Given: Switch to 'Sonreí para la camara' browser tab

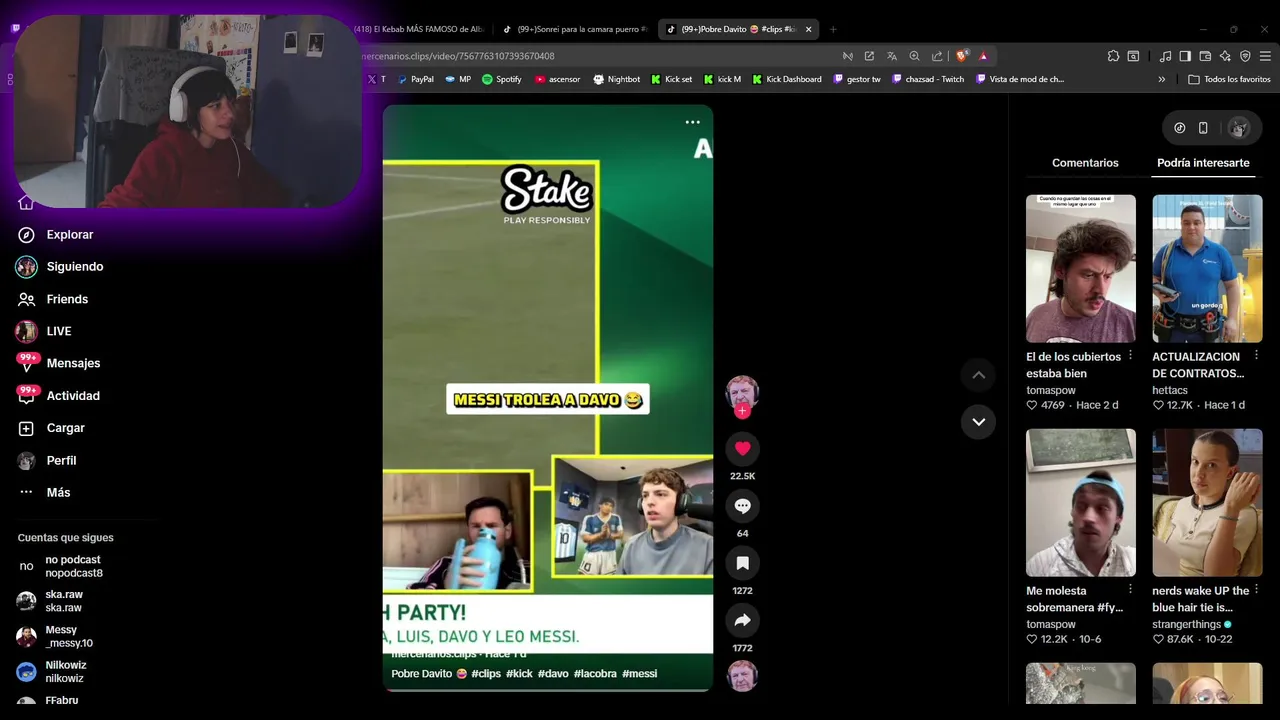Looking at the screenshot, I should 576,29.
